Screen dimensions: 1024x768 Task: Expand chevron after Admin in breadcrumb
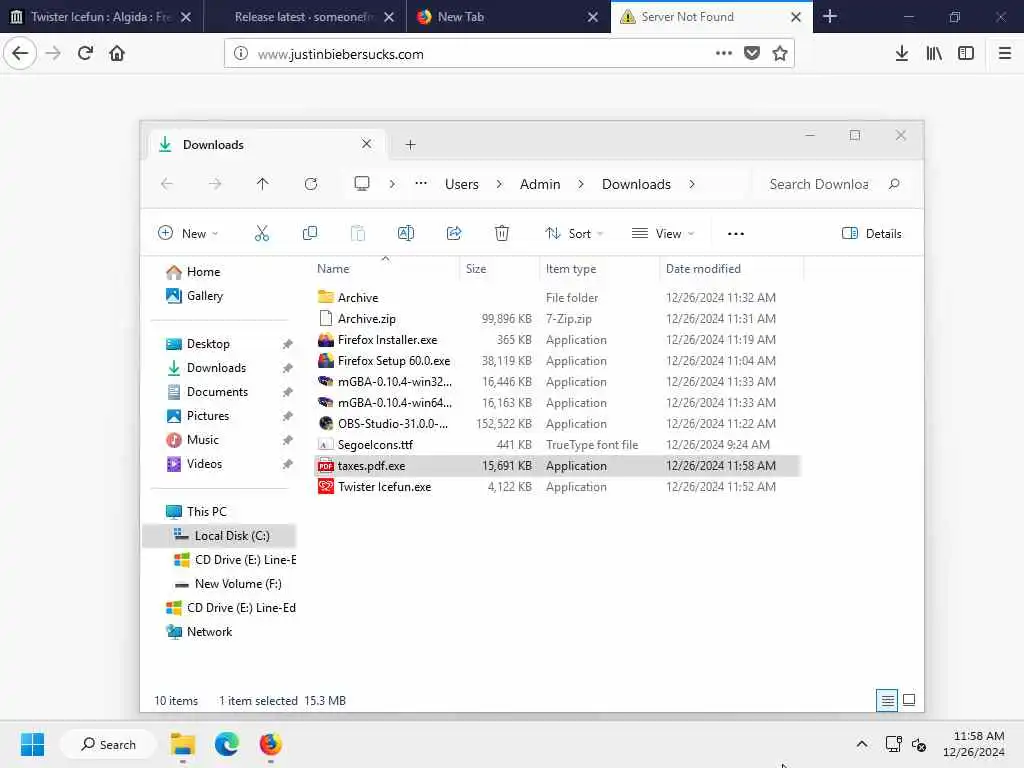pyautogui.click(x=581, y=184)
